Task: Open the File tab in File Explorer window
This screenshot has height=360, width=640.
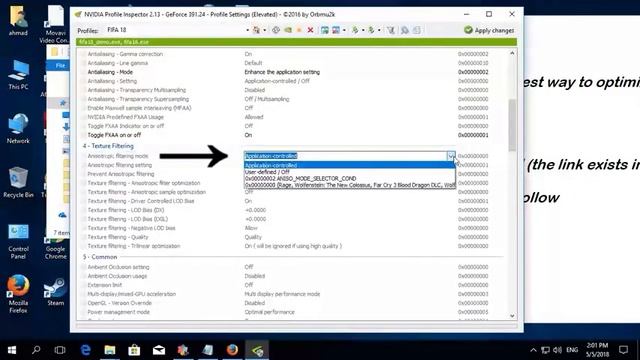Action: (x=60, y=65)
